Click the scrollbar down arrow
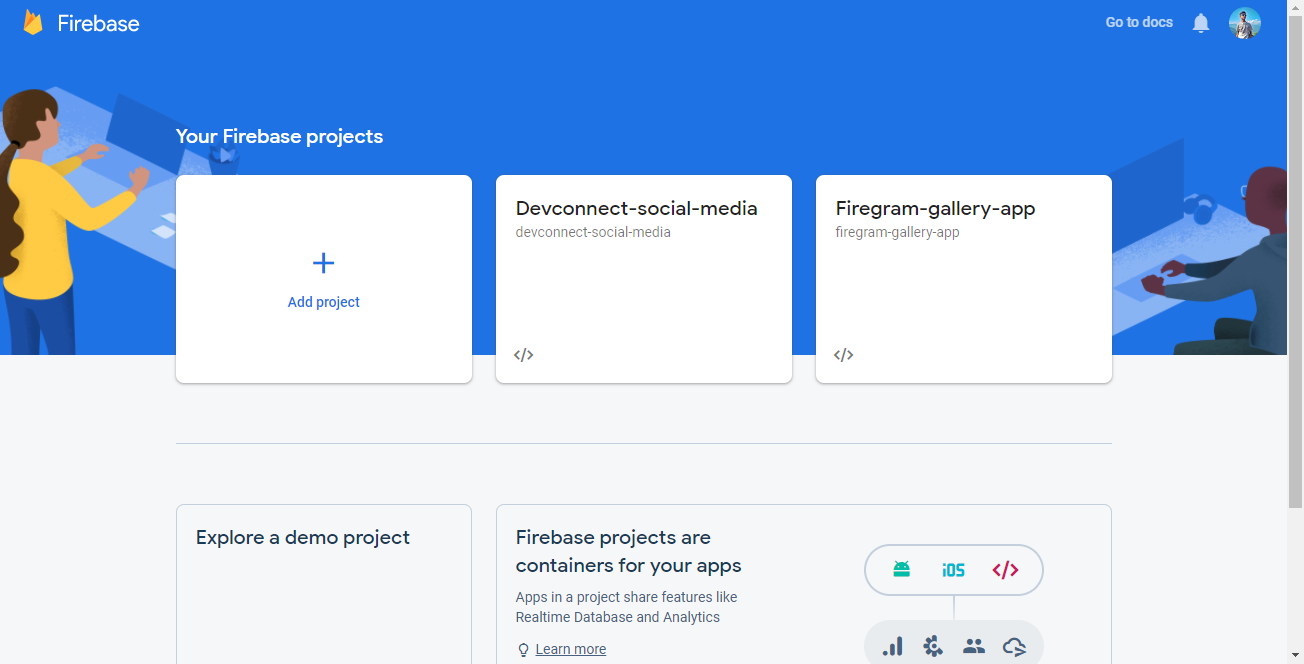Image resolution: width=1304 pixels, height=664 pixels. pyautogui.click(x=1295, y=655)
